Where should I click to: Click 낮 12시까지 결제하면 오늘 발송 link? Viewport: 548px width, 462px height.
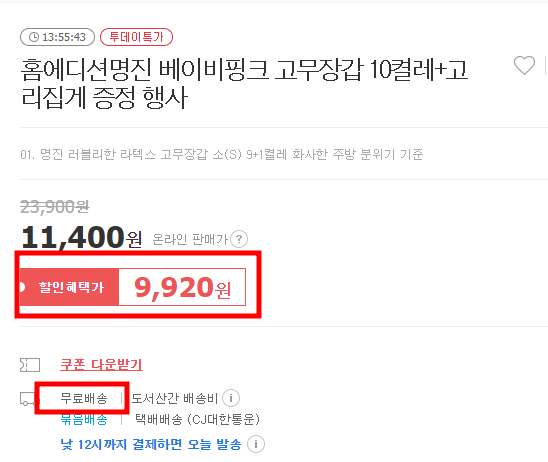(x=151, y=444)
